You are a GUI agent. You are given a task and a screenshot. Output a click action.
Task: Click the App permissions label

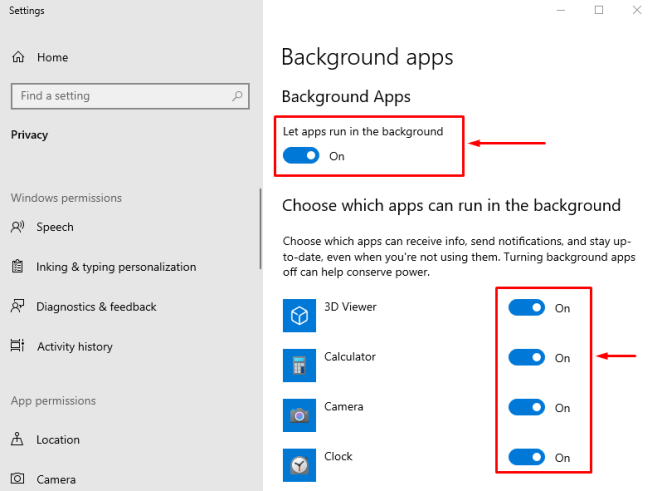pyautogui.click(x=53, y=401)
